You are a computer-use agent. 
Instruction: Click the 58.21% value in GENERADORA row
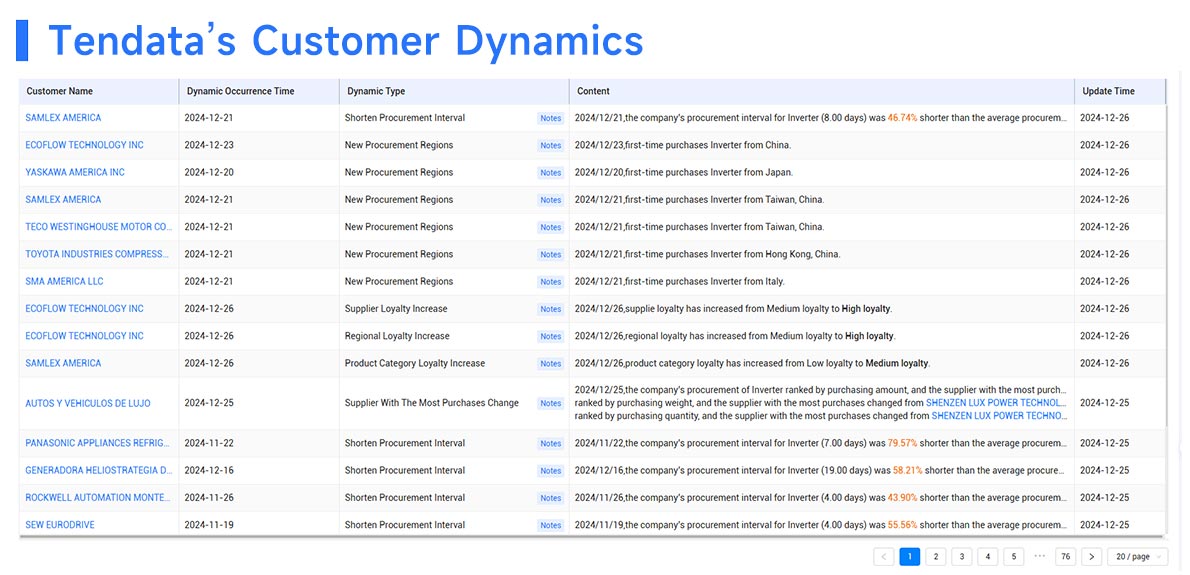[908, 470]
